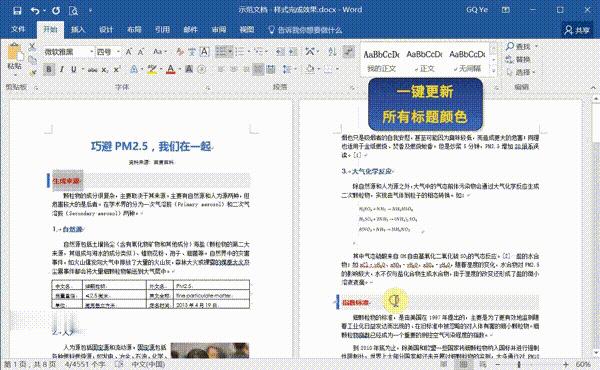Image resolution: width=600 pixels, height=370 pixels.
Task: Apply subscript formatting
Action: click(104, 70)
